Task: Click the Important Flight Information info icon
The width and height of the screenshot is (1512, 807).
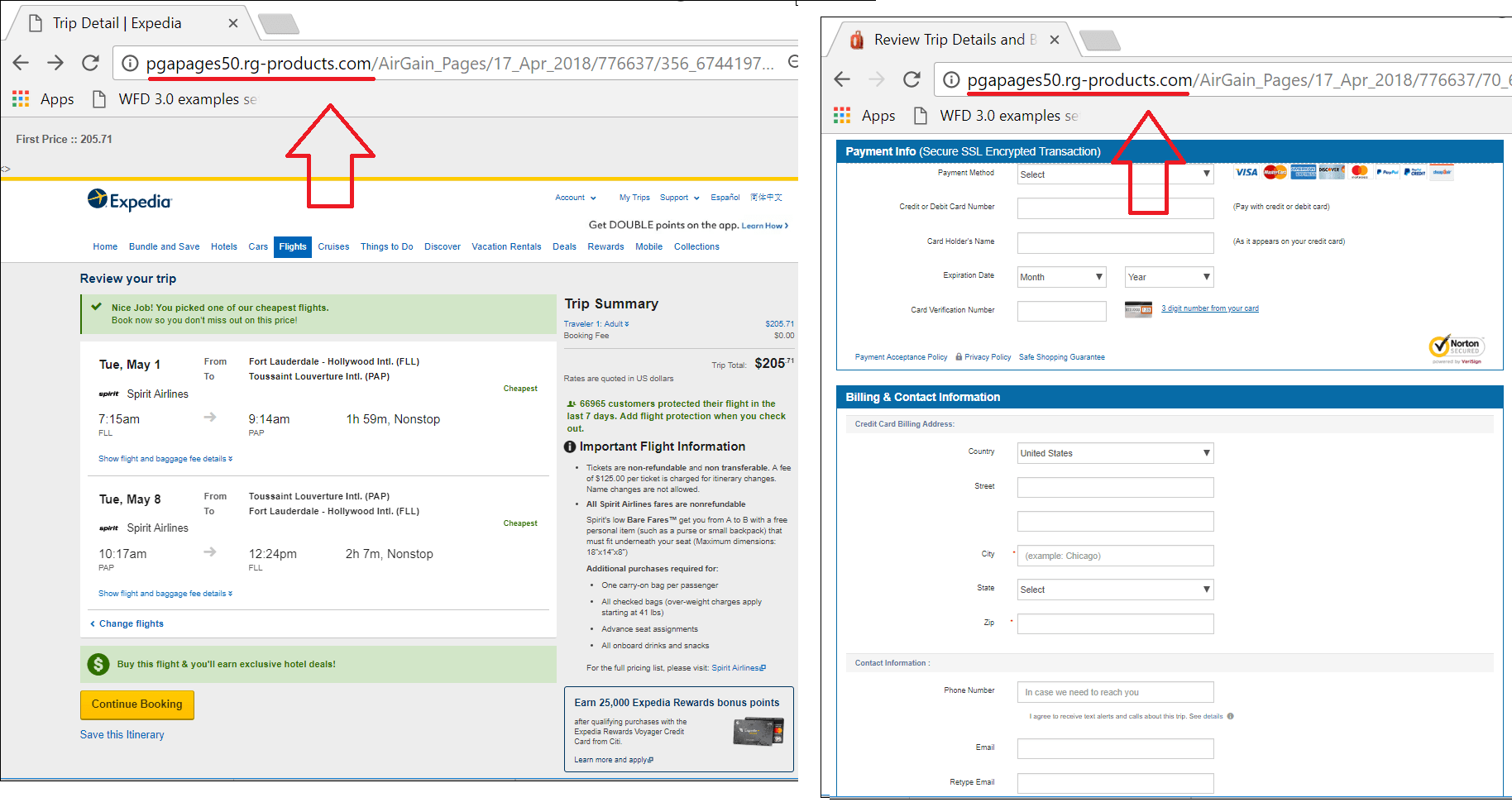Action: 570,446
